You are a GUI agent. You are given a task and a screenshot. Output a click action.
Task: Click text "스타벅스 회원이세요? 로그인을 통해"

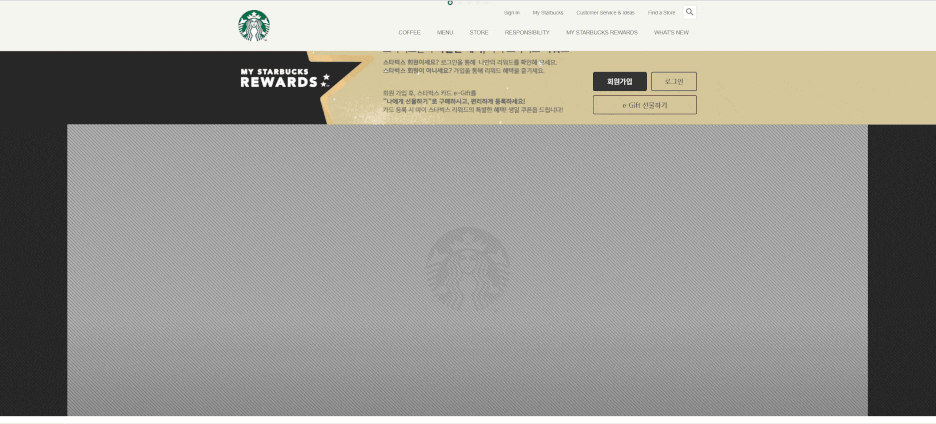tap(429, 62)
